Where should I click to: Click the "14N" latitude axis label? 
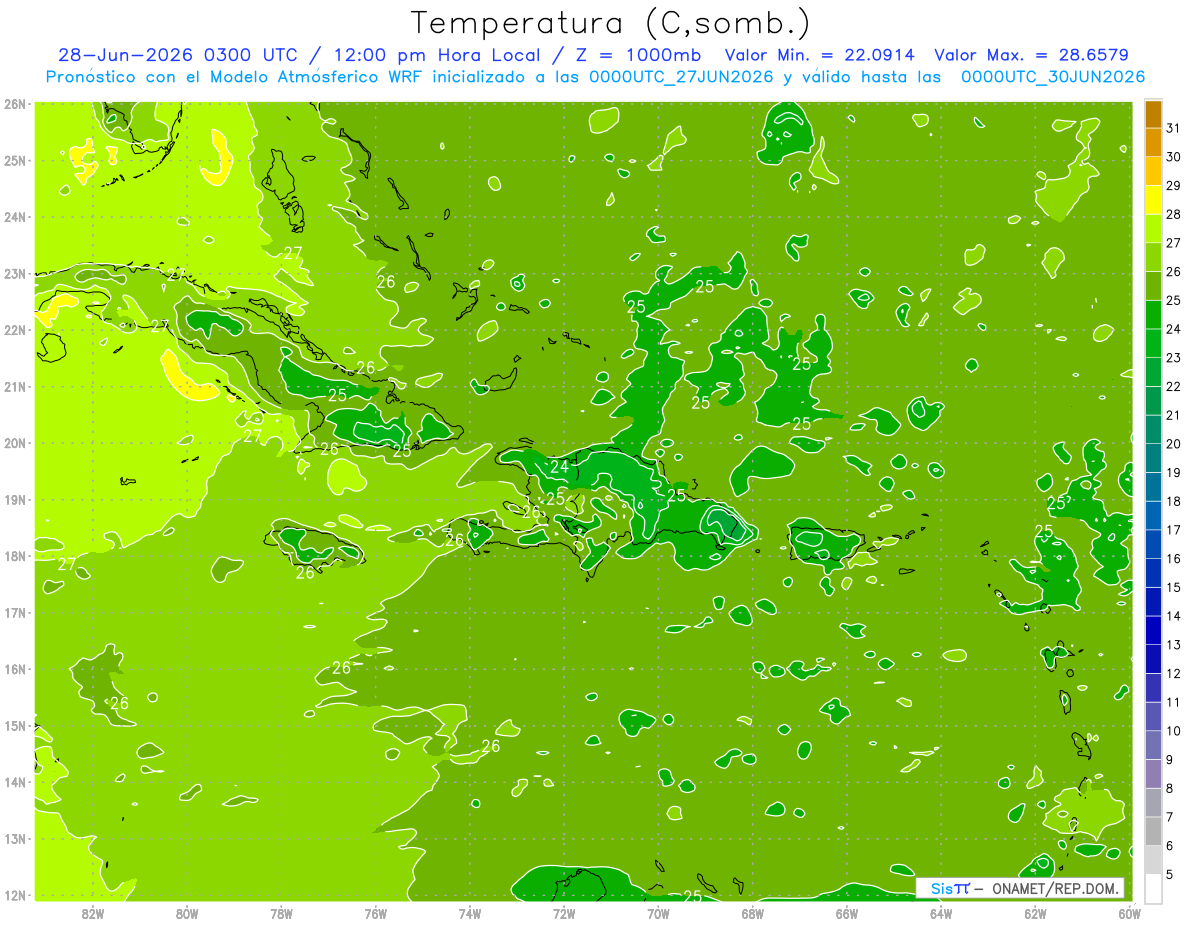coord(14,782)
